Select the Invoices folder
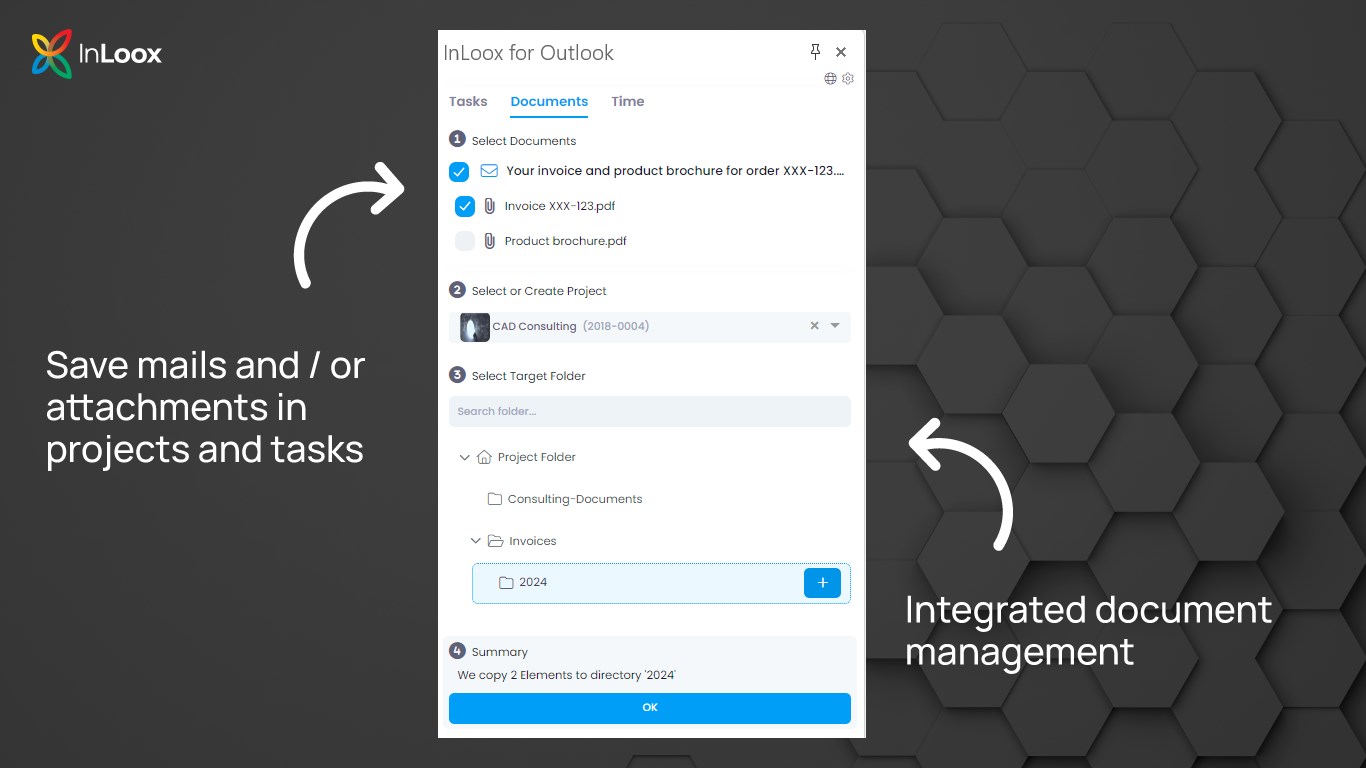This screenshot has width=1366, height=768. pos(533,541)
